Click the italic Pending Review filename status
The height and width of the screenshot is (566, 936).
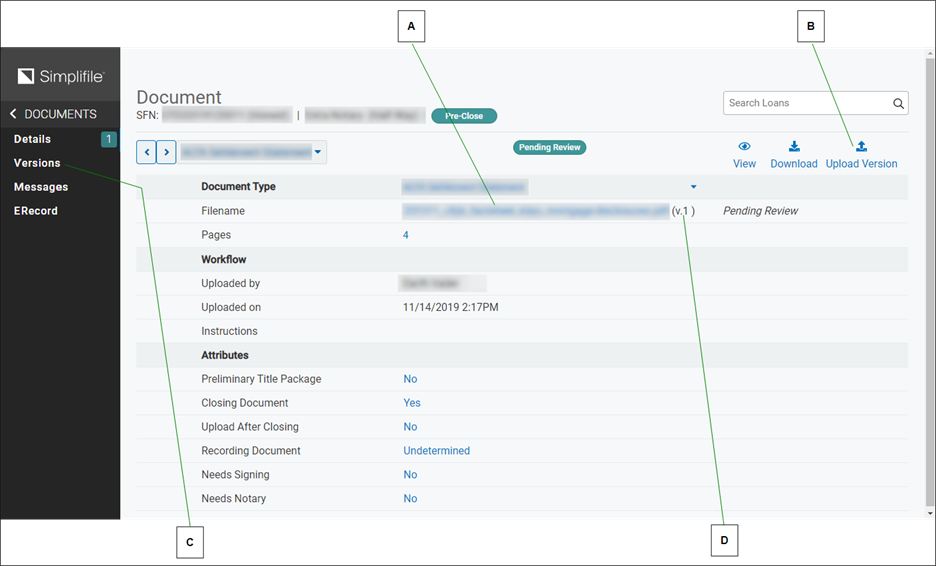point(760,211)
